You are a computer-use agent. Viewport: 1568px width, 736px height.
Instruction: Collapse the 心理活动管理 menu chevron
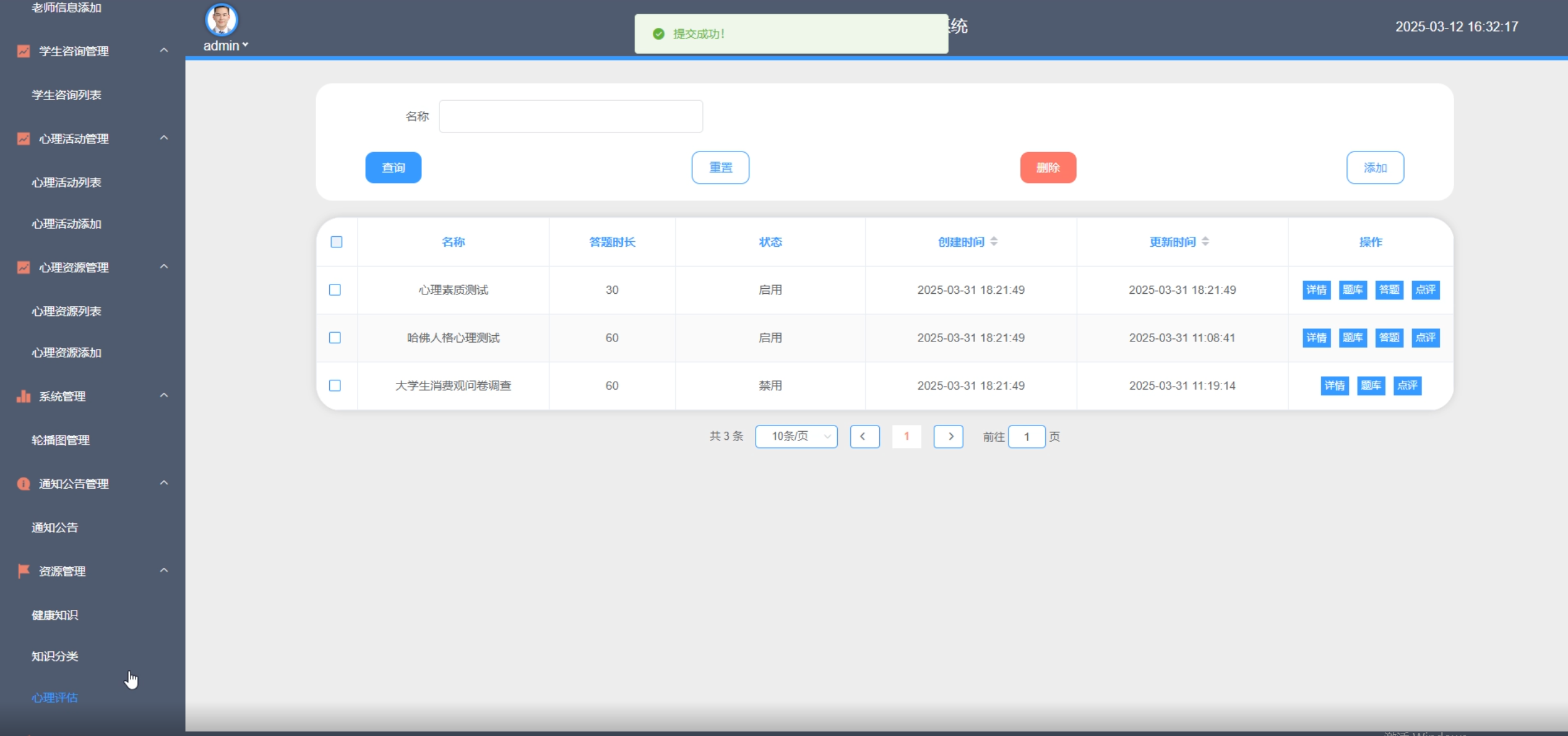[x=164, y=138]
